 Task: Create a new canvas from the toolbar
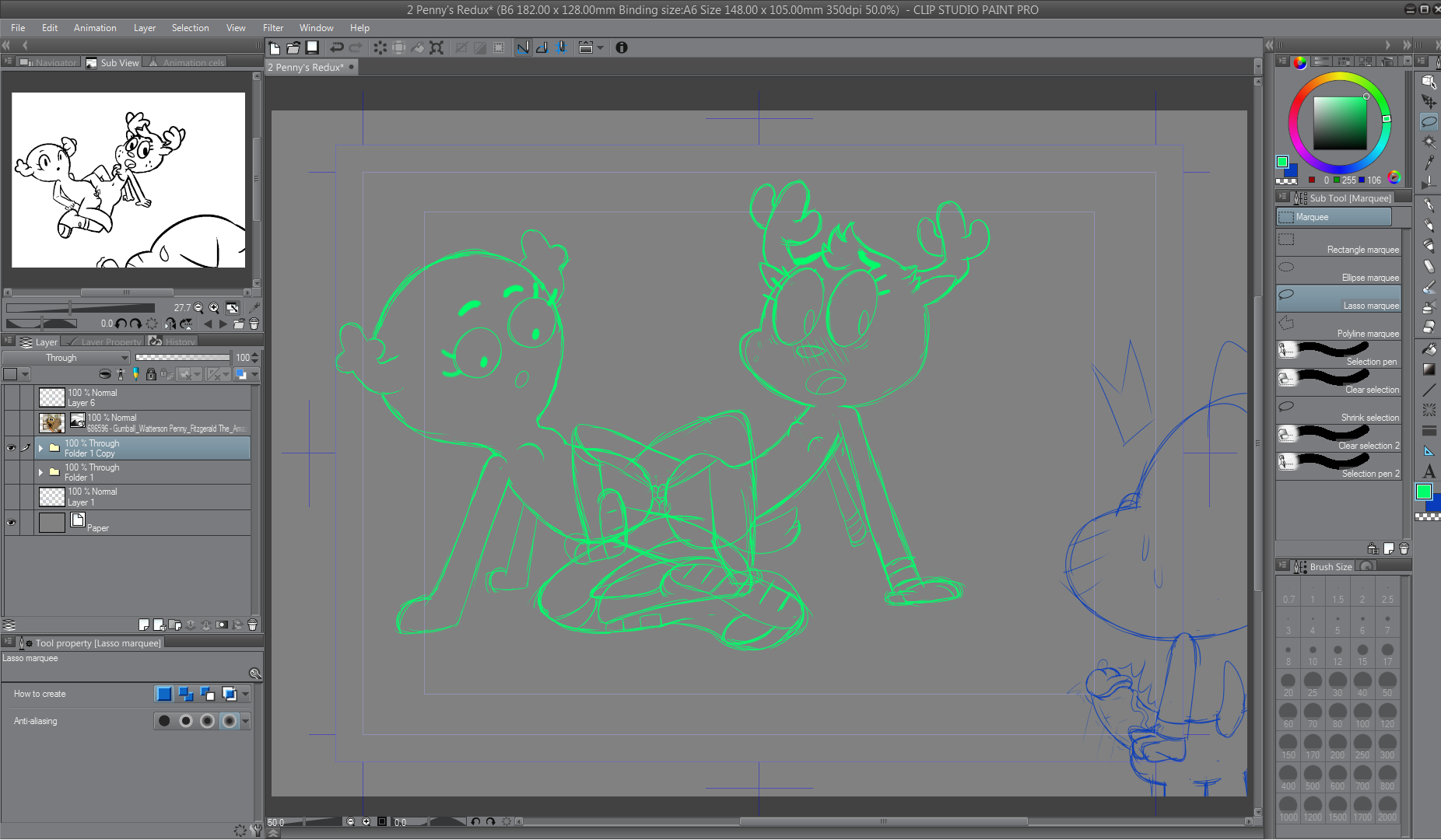pos(275,47)
